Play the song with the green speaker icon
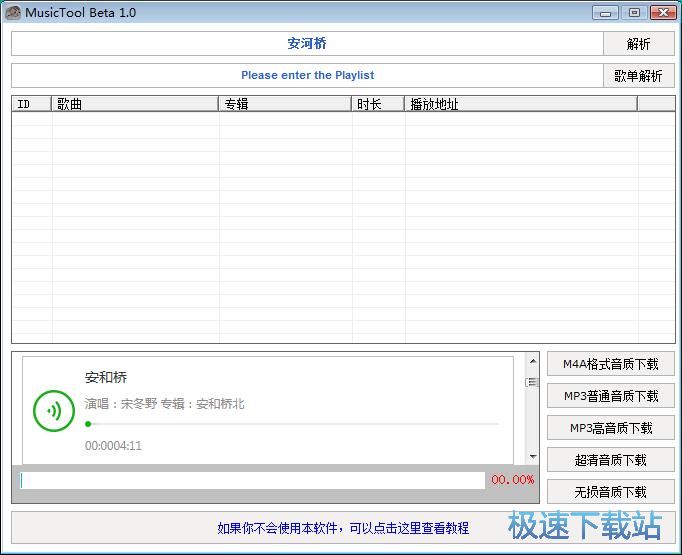This screenshot has height=555, width=682. coord(54,411)
